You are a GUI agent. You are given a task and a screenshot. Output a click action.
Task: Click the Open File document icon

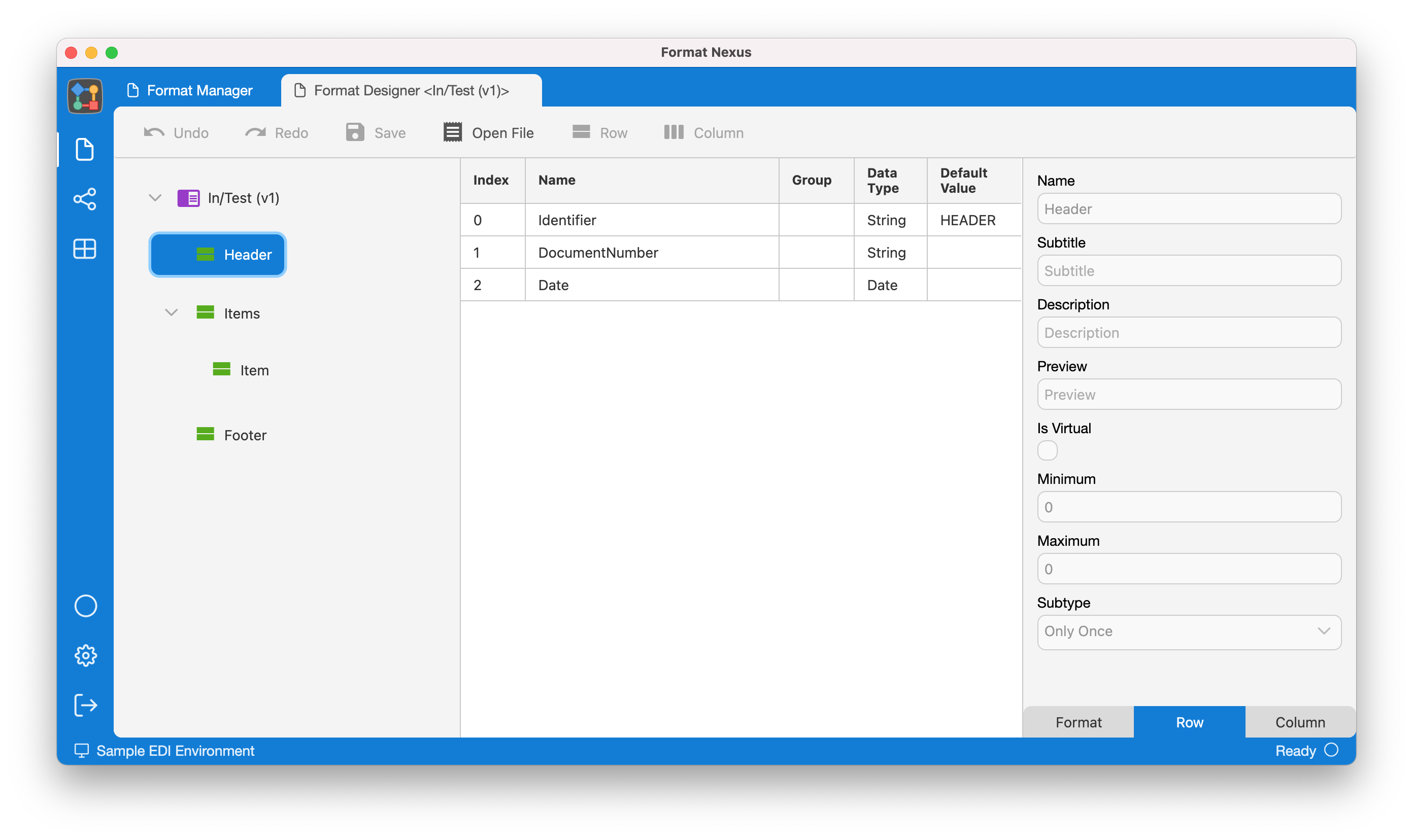[x=453, y=132]
